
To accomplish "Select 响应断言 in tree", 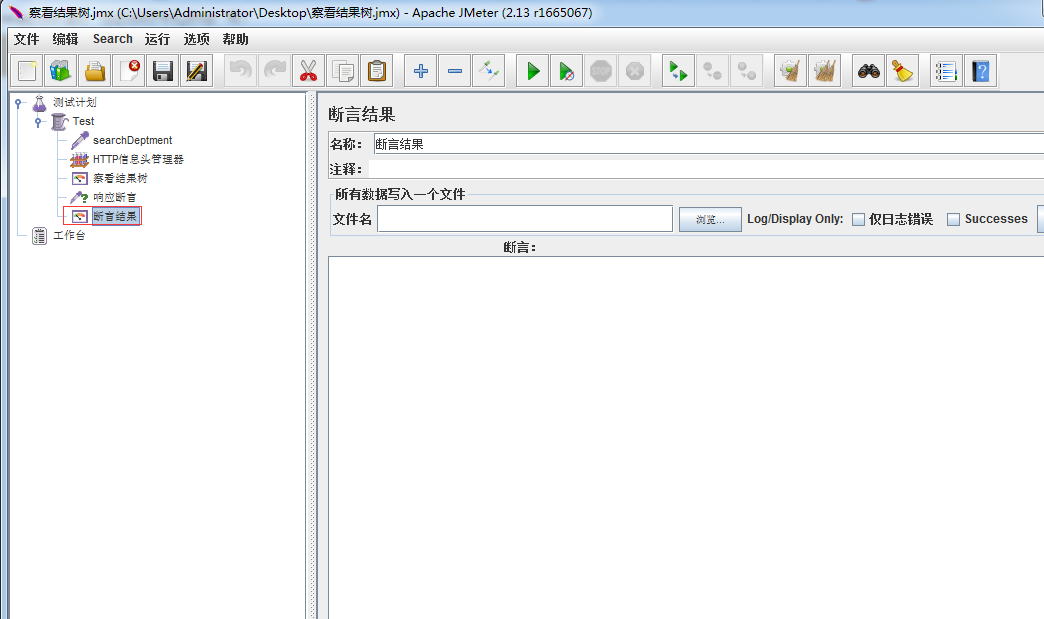I will click(115, 198).
